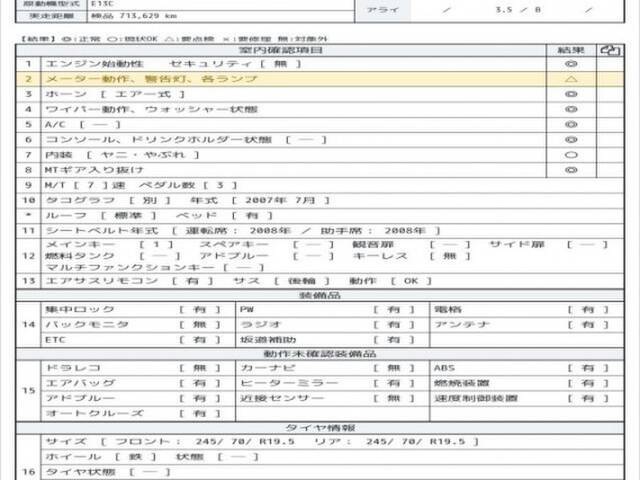The height and width of the screenshot is (480, 640).
Task: Click the 近接センサー [無] entry
Action: (327, 398)
